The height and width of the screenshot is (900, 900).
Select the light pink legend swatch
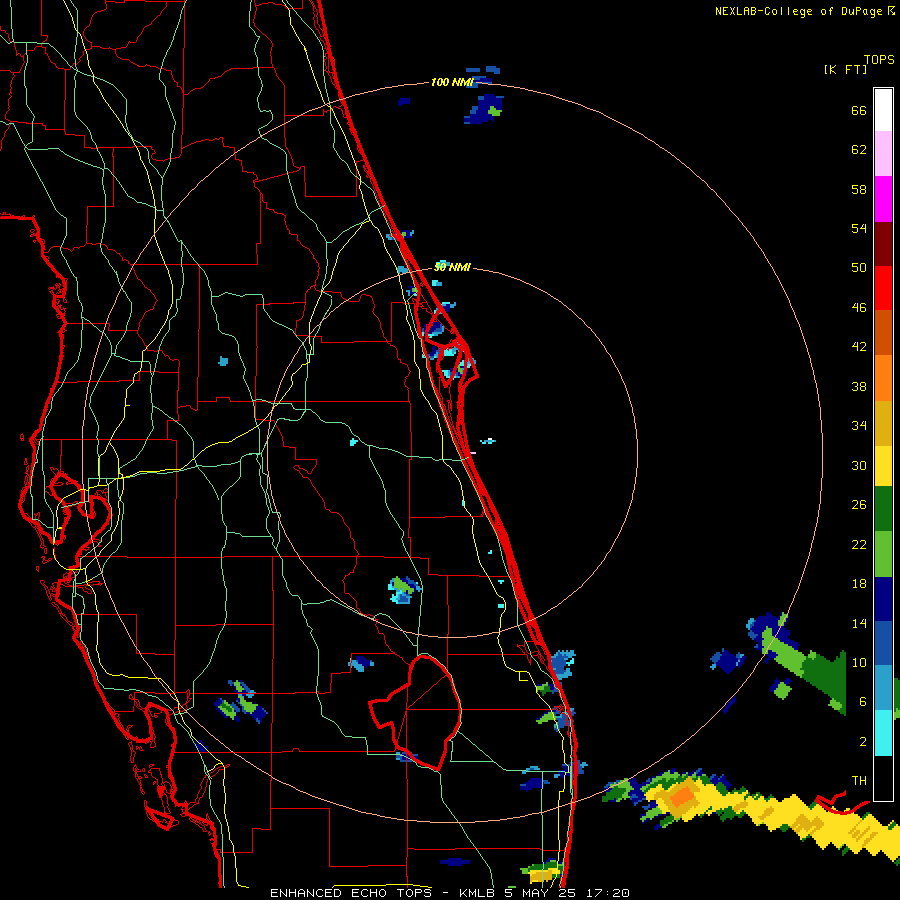point(883,154)
